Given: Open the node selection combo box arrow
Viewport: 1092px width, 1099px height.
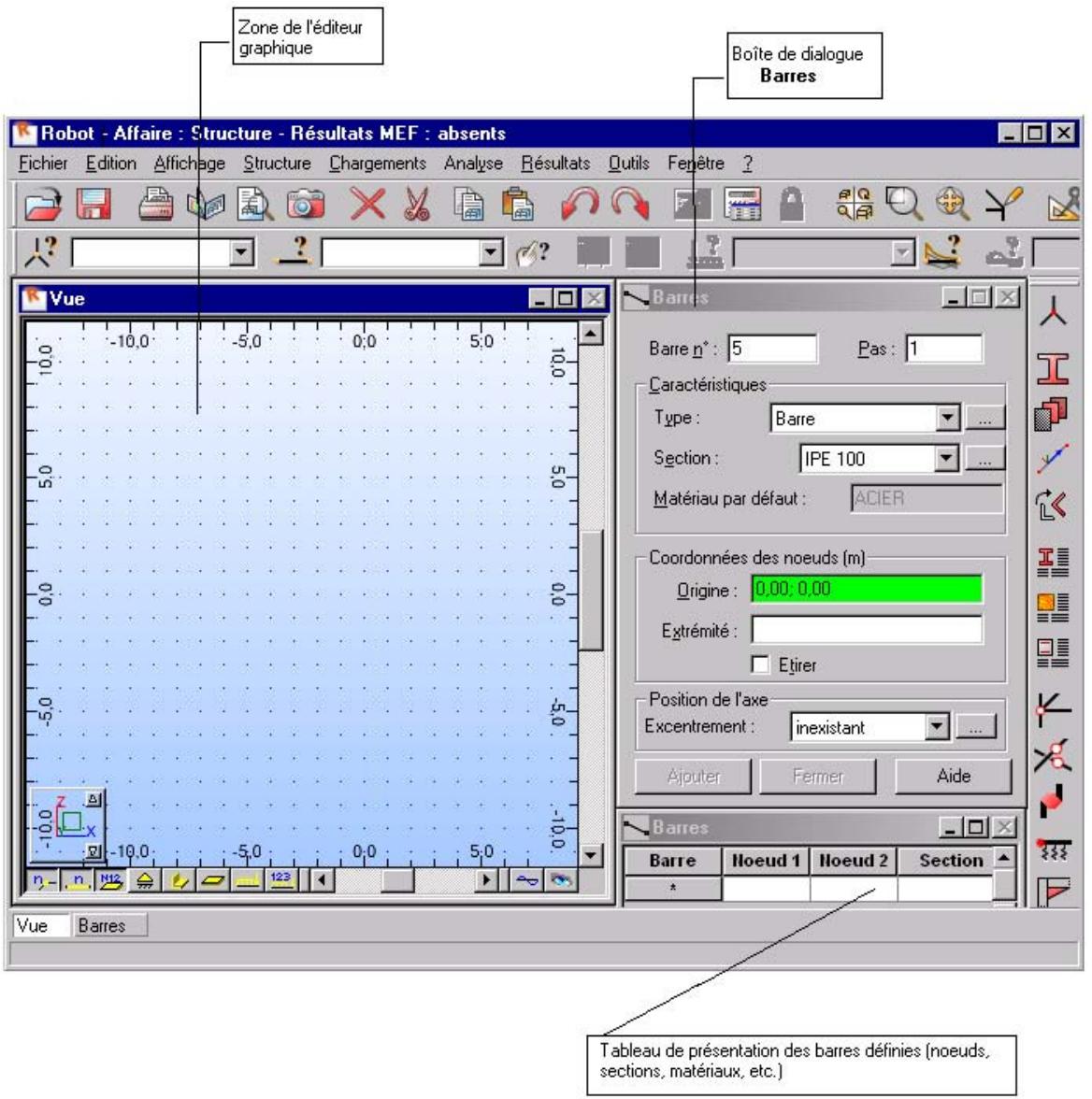Looking at the screenshot, I should coord(241,252).
